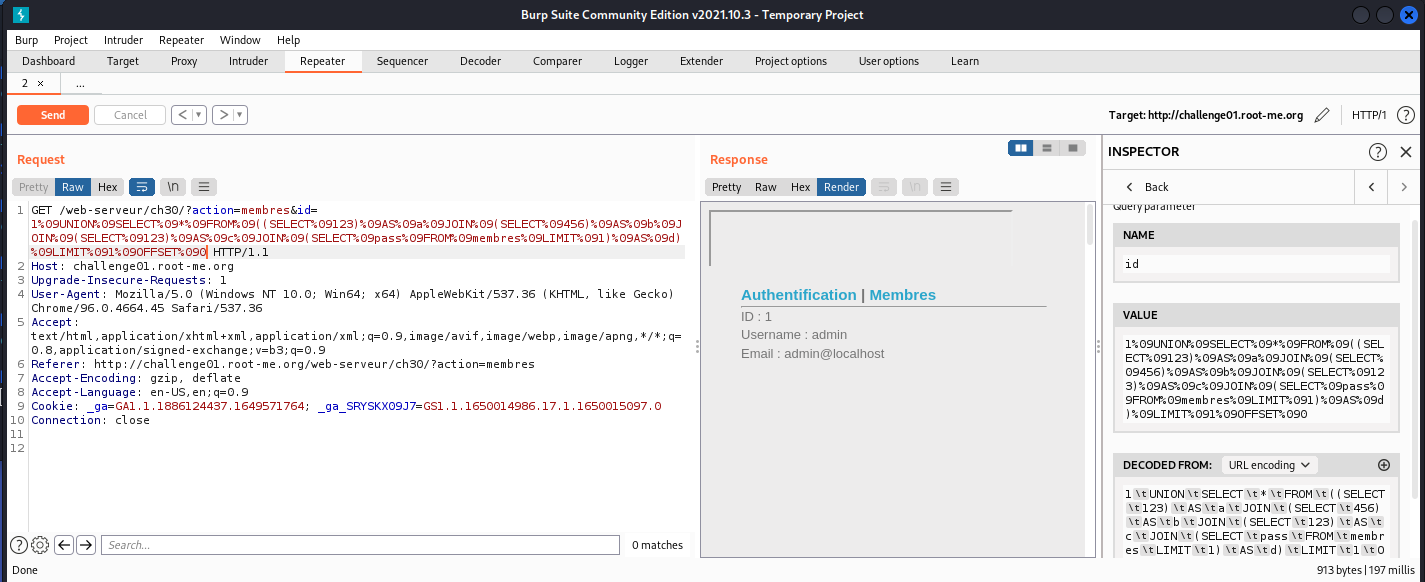Switch to the Dashboard tab
This screenshot has width=1425, height=582.
click(48, 61)
